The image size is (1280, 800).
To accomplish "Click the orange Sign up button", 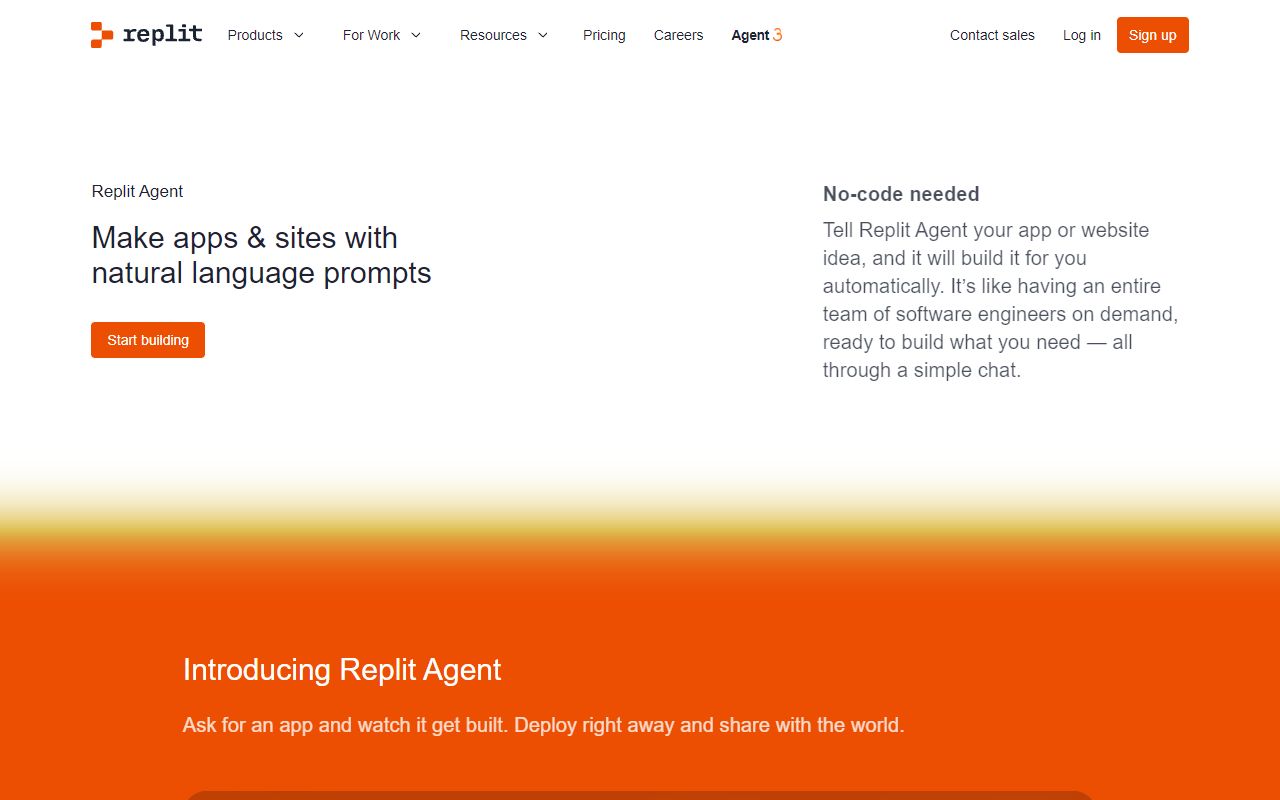I will [x=1152, y=34].
